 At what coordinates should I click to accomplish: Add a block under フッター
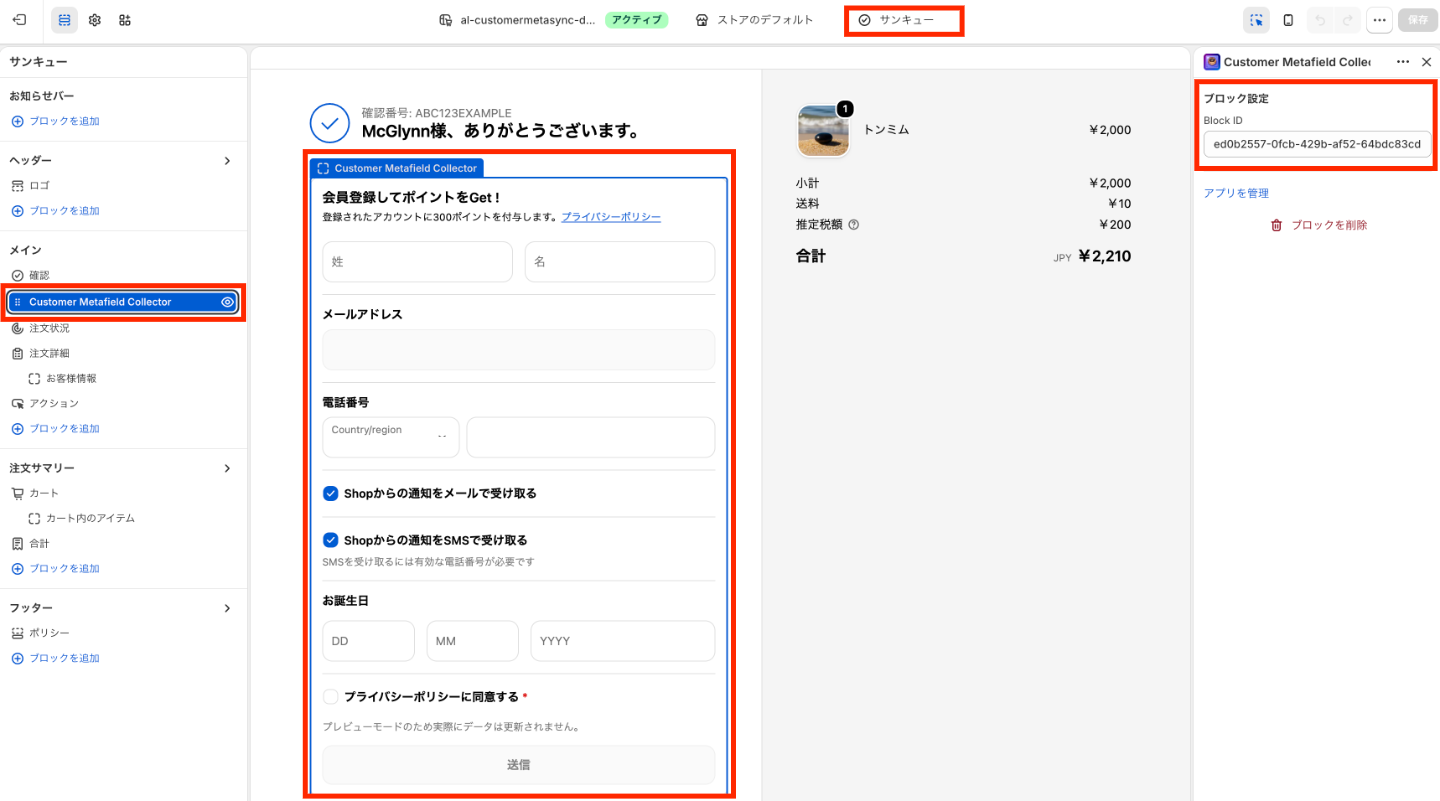point(56,658)
